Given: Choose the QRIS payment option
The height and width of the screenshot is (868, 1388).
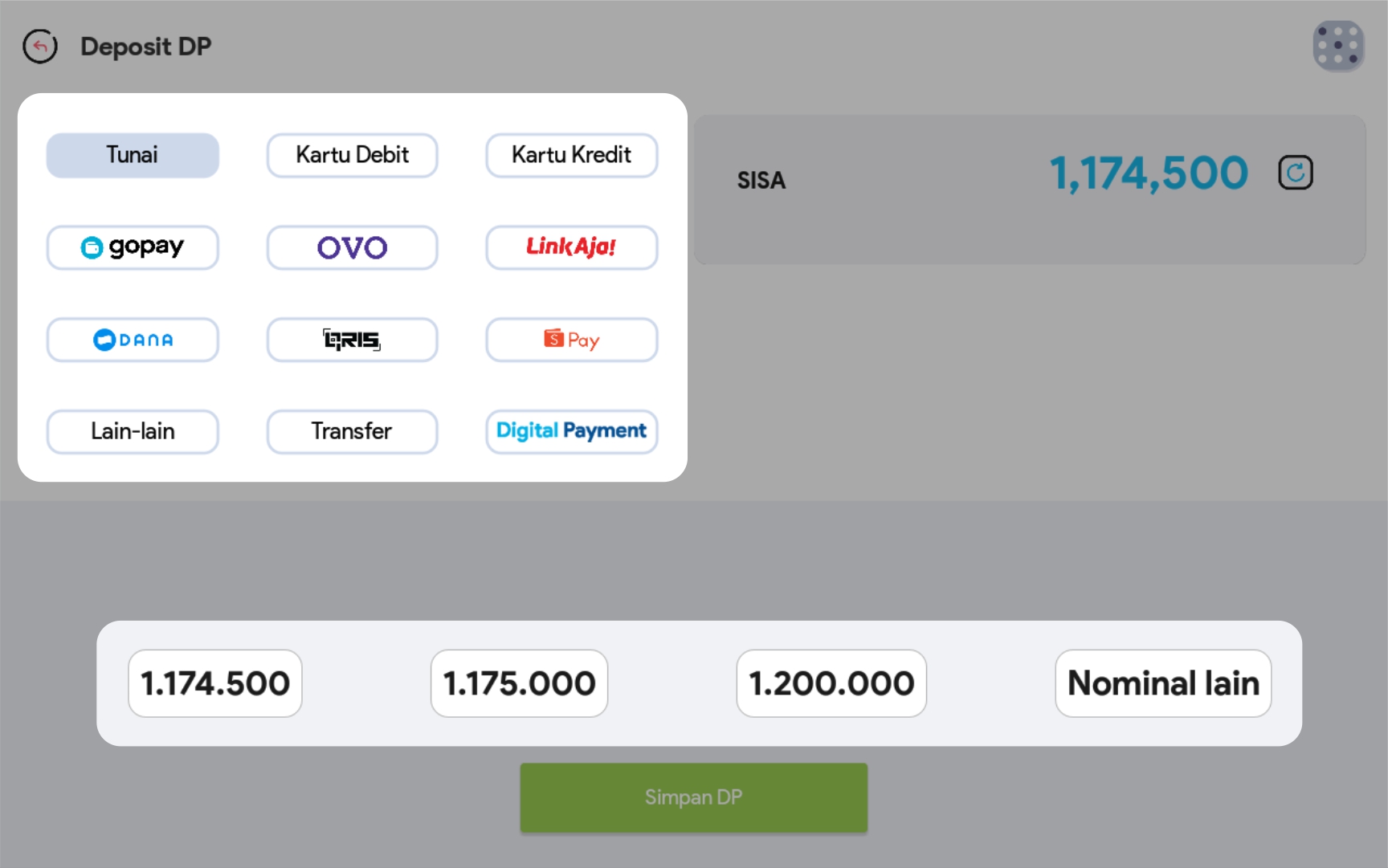Looking at the screenshot, I should click(x=352, y=340).
